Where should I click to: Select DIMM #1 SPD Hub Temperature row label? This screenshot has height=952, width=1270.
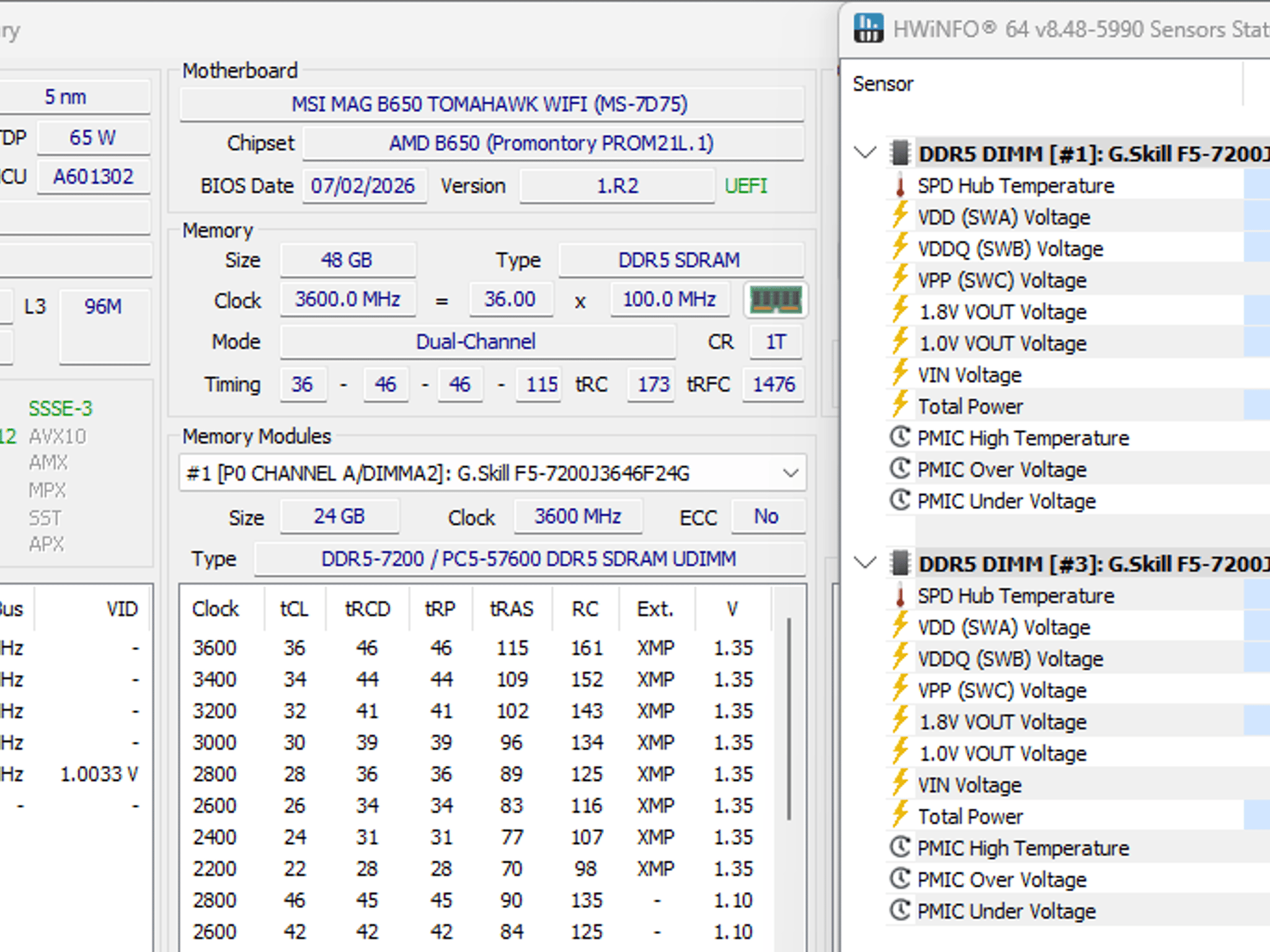click(x=1016, y=185)
